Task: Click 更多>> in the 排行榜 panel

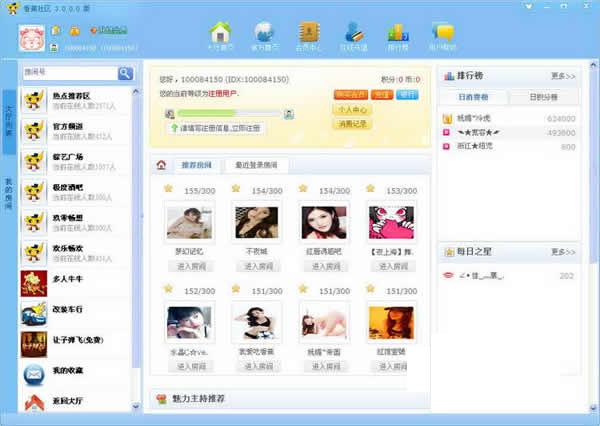Action: [x=563, y=76]
